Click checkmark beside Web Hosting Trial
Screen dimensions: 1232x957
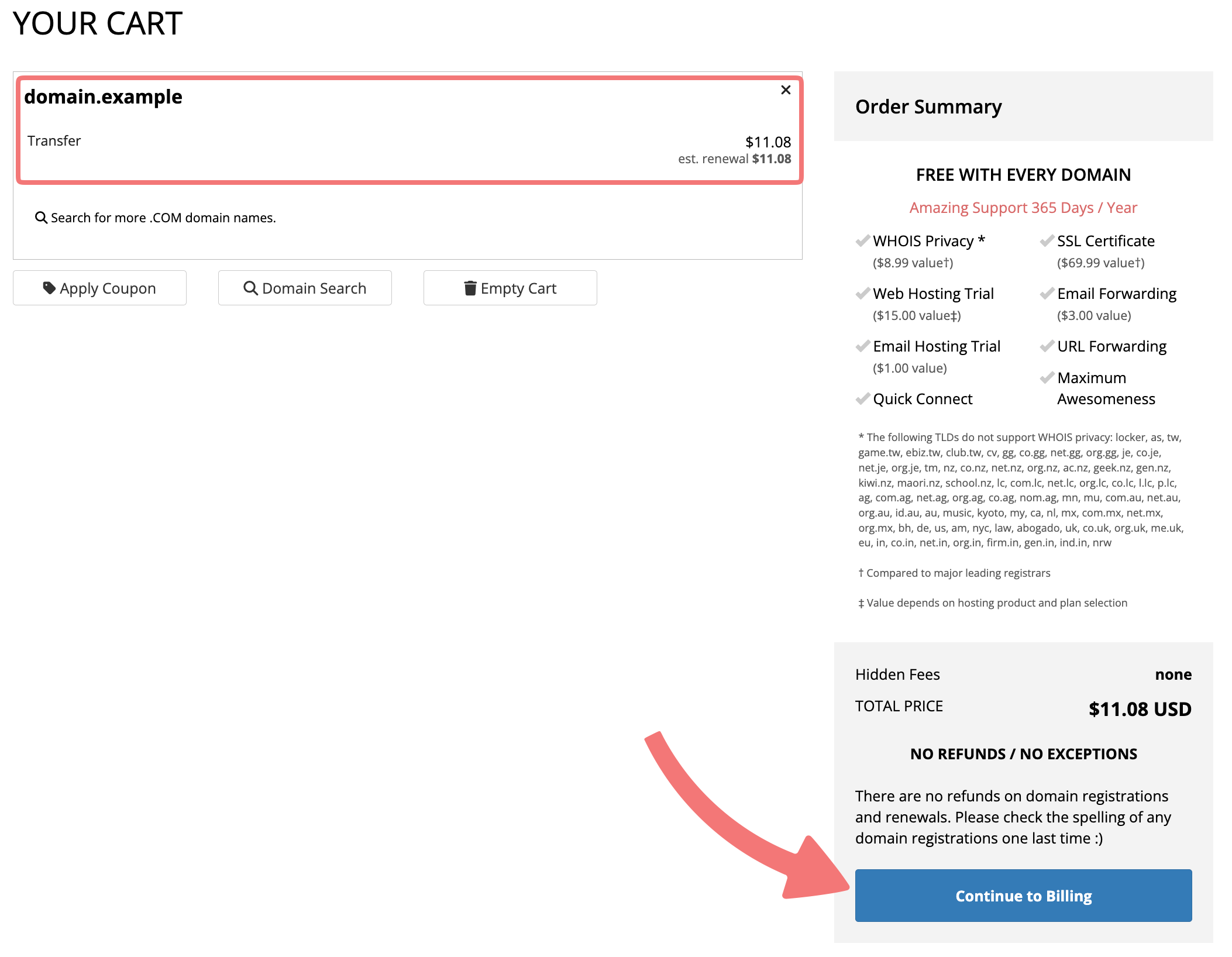point(862,294)
